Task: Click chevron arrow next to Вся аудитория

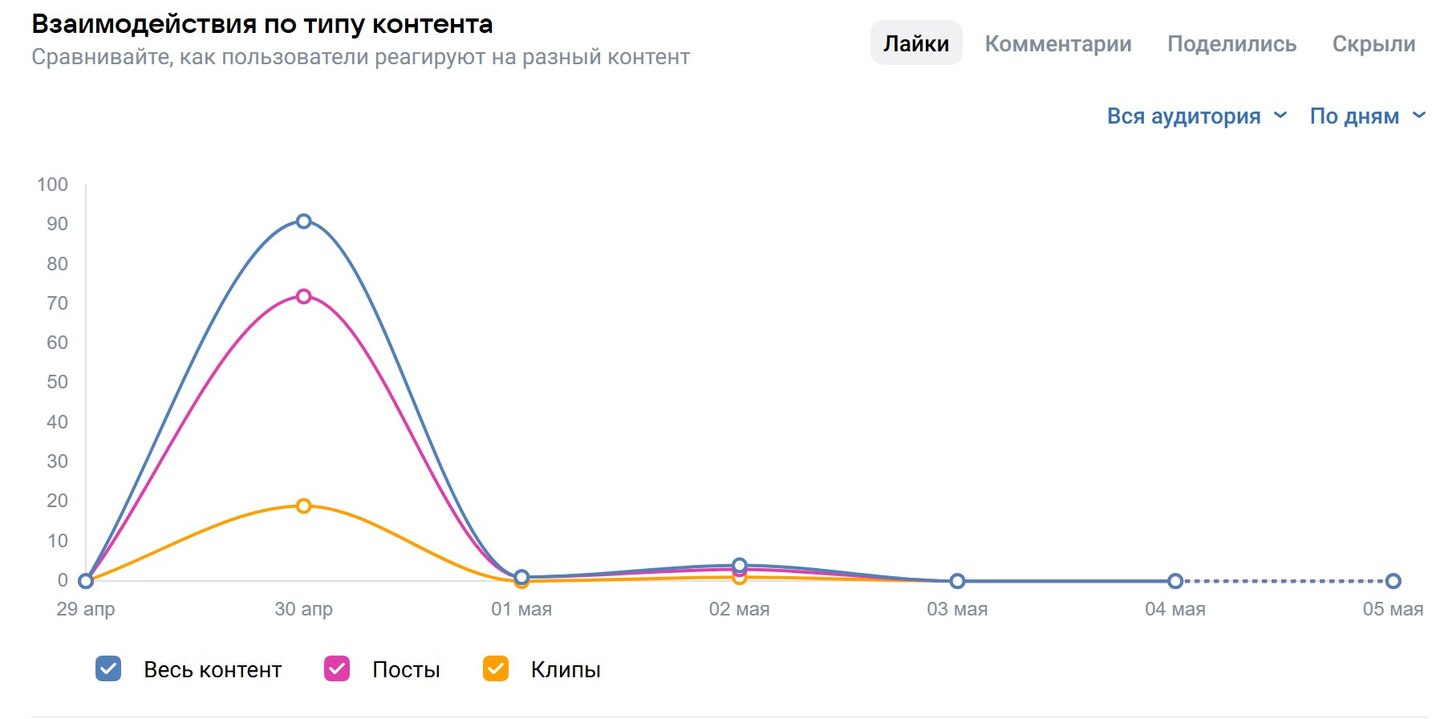Action: click(x=1280, y=116)
